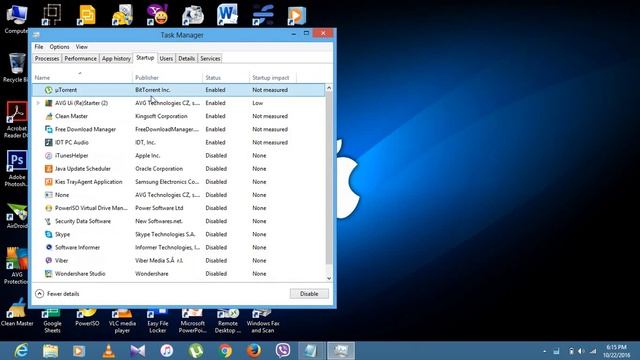
Task: Collapse to Fewer details
Action: pos(57,294)
